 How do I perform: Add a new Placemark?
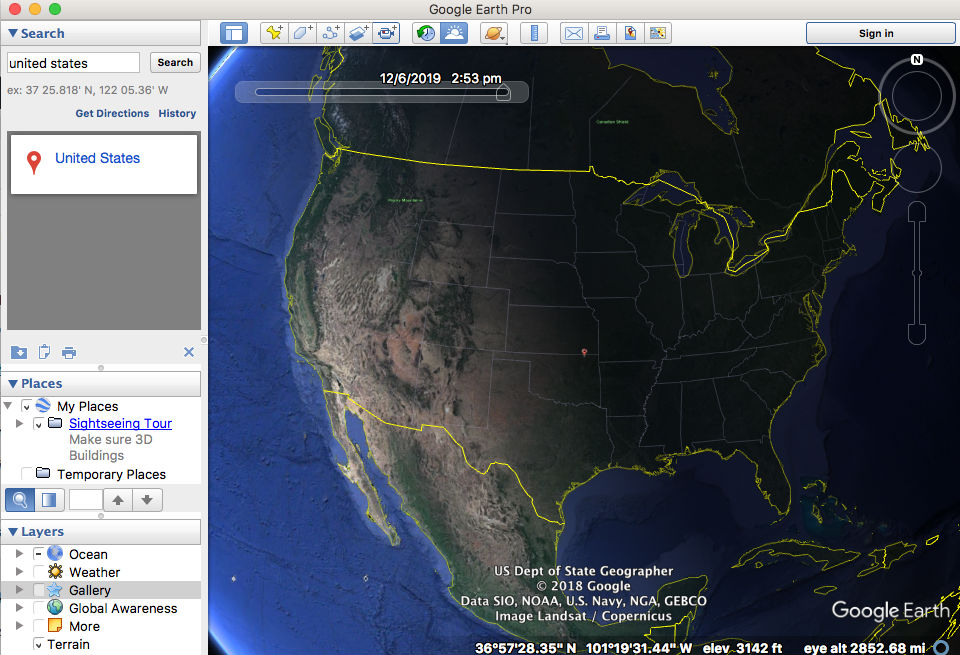tap(273, 33)
